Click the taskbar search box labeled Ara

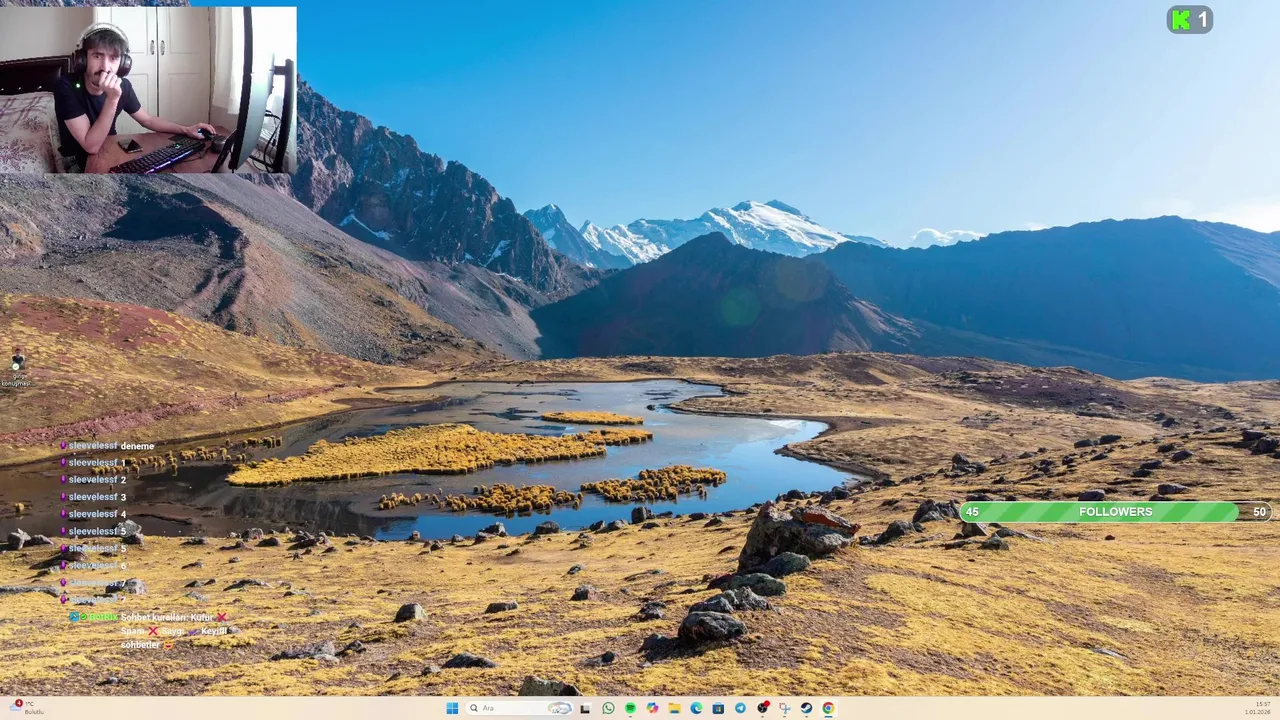[519, 708]
